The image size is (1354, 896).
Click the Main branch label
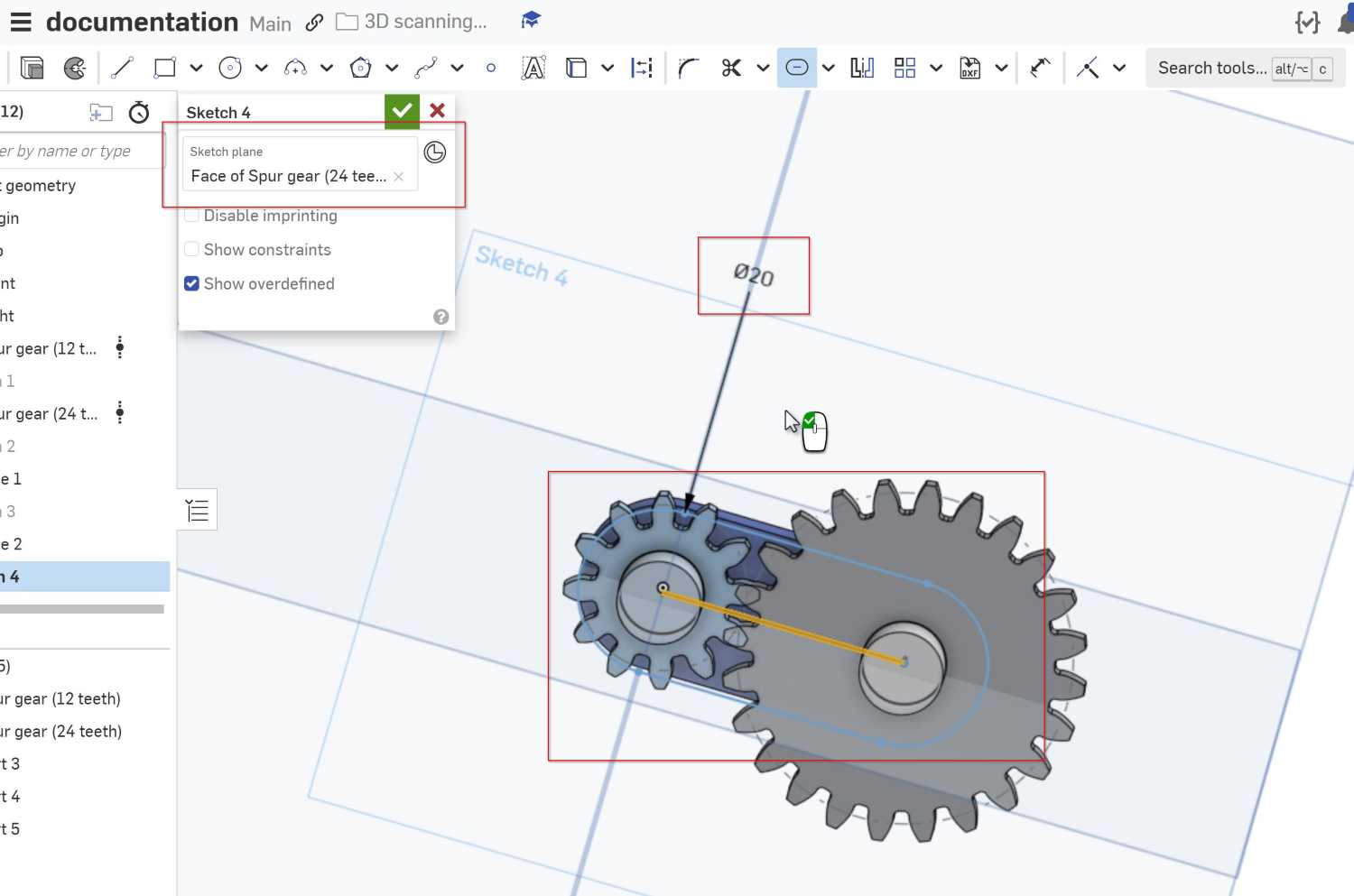271,24
